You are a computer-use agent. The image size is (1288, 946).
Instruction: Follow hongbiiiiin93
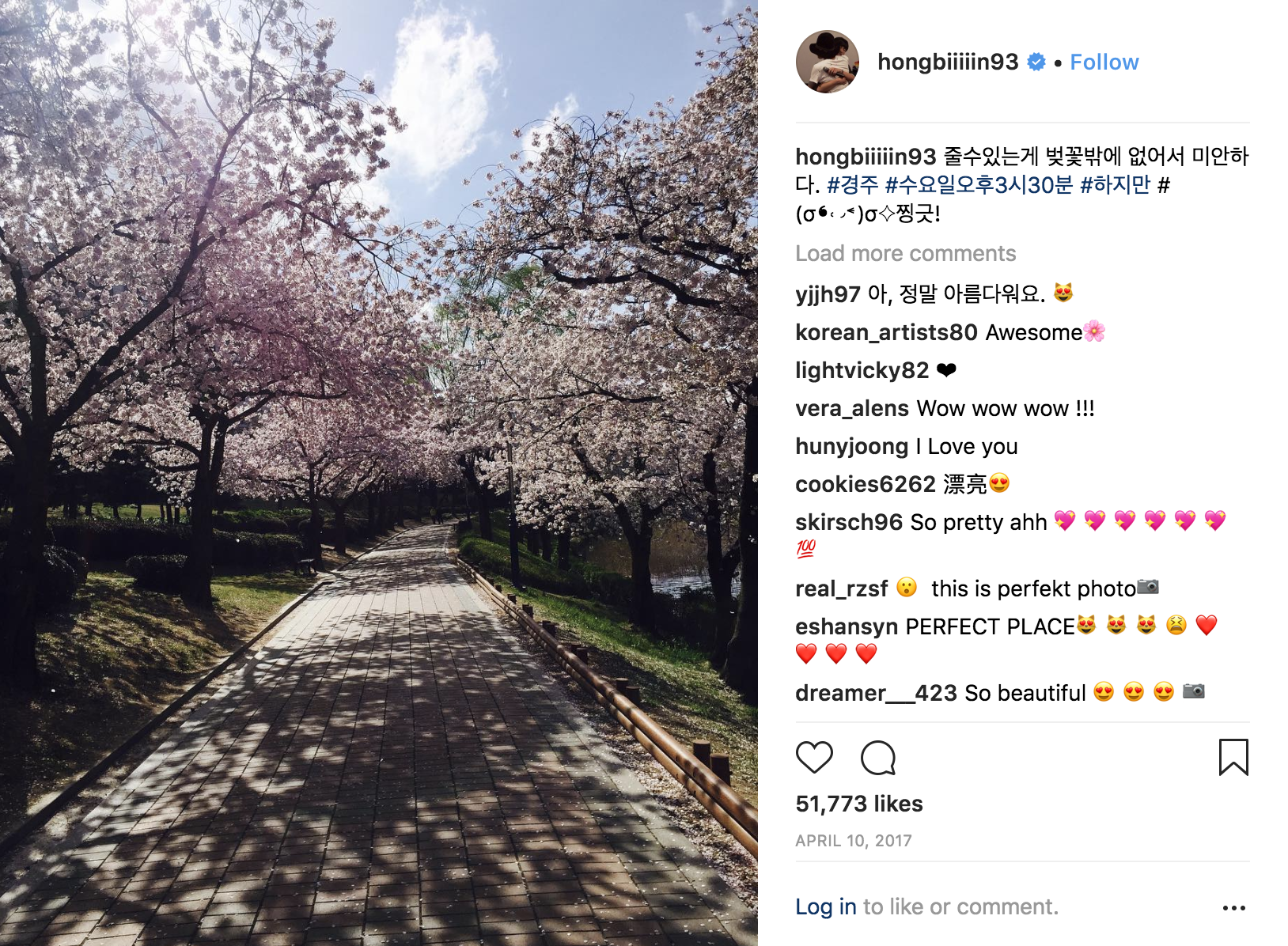click(x=1104, y=62)
